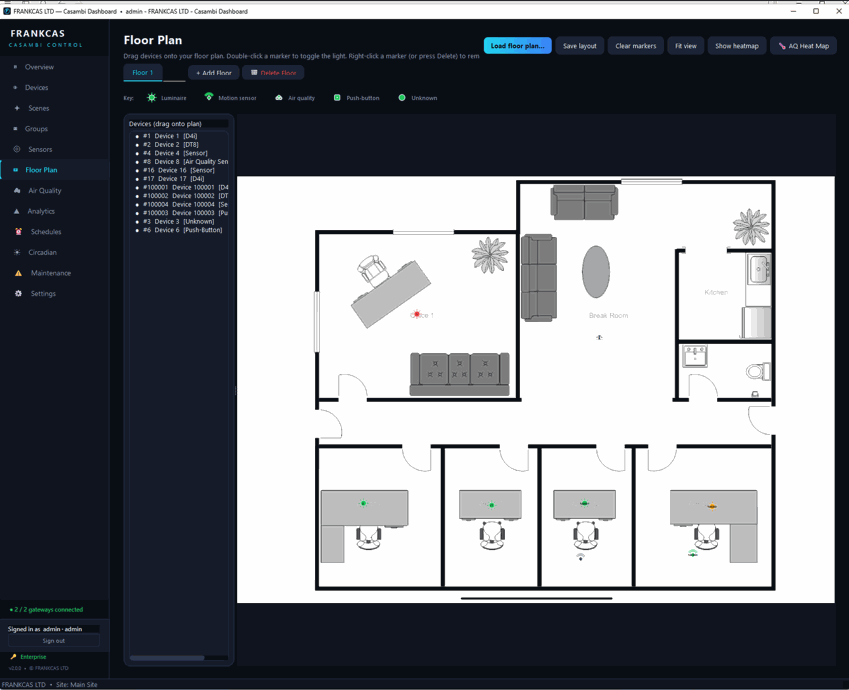
Task: Open Schedules via its alarm clock icon
Action: click(x=18, y=232)
